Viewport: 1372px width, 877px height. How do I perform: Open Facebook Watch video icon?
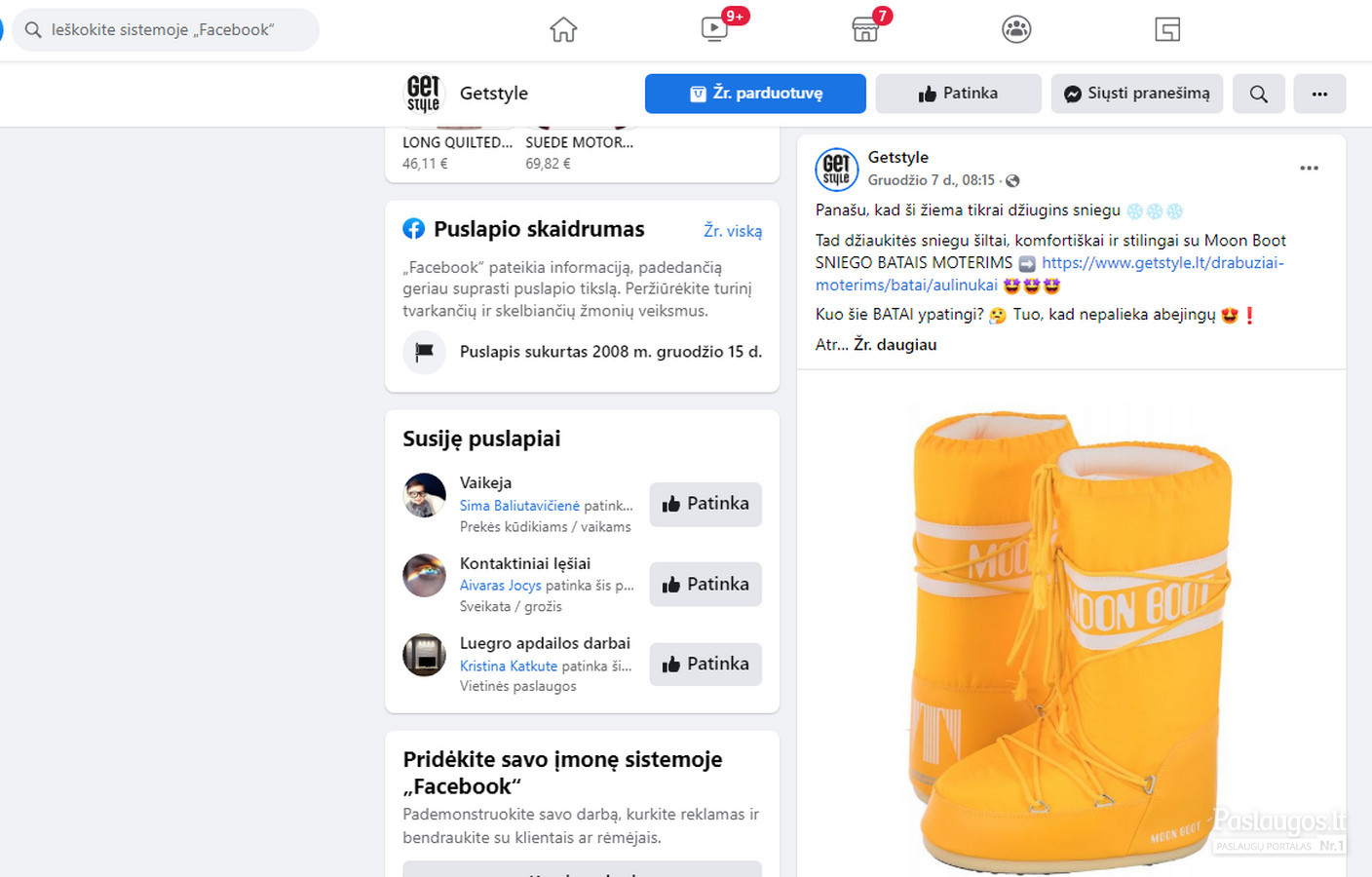click(715, 29)
